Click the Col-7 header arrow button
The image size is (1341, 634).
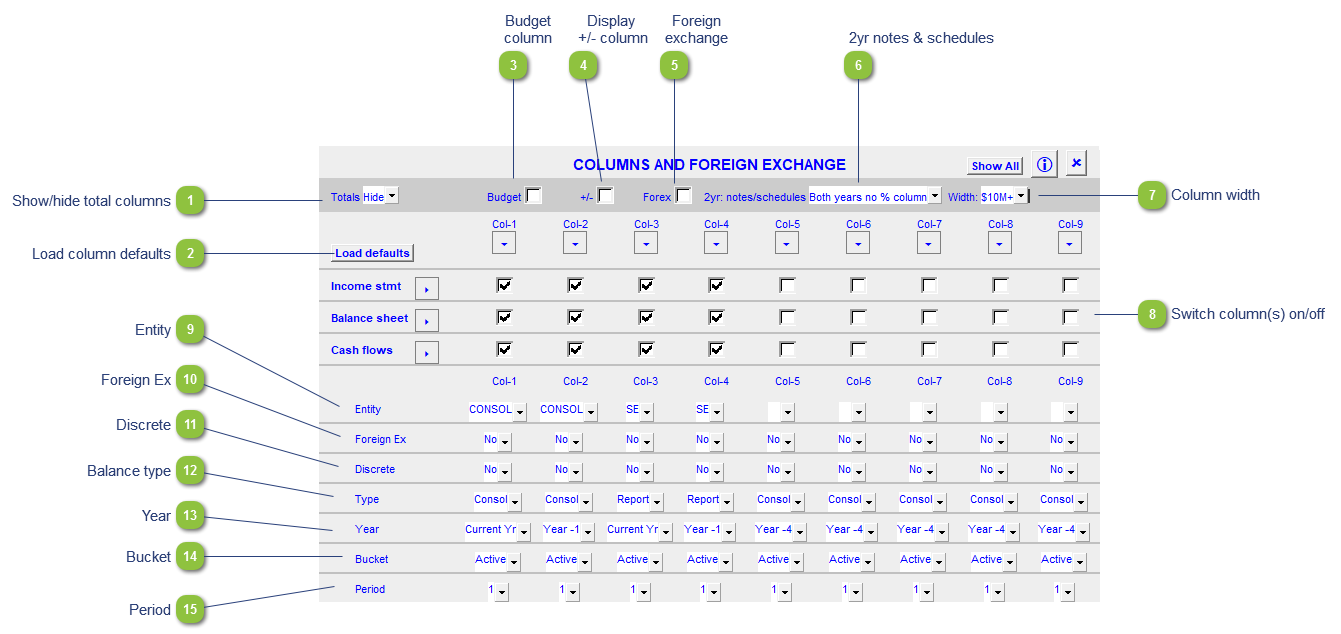click(929, 243)
